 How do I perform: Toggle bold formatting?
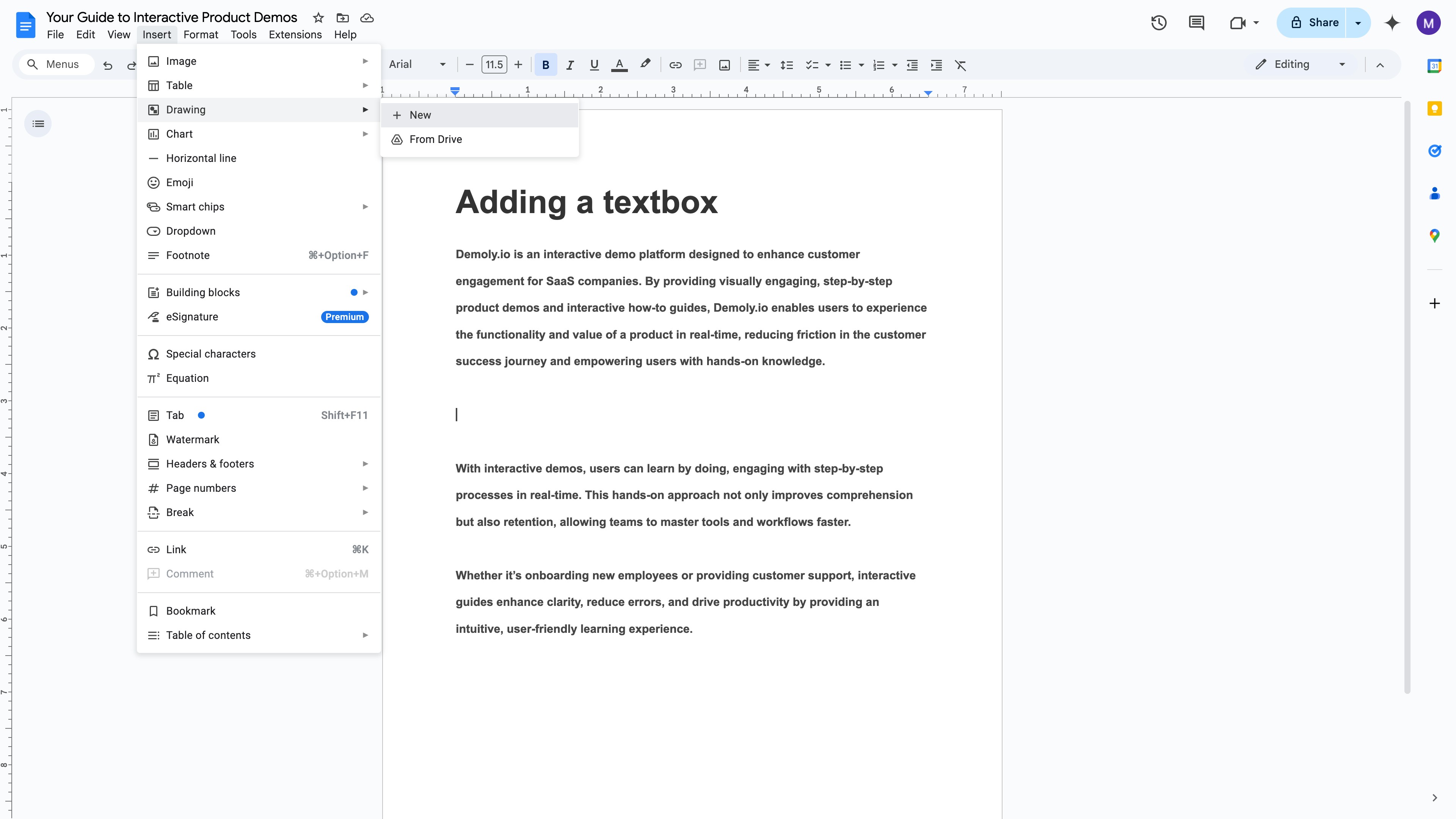click(546, 65)
